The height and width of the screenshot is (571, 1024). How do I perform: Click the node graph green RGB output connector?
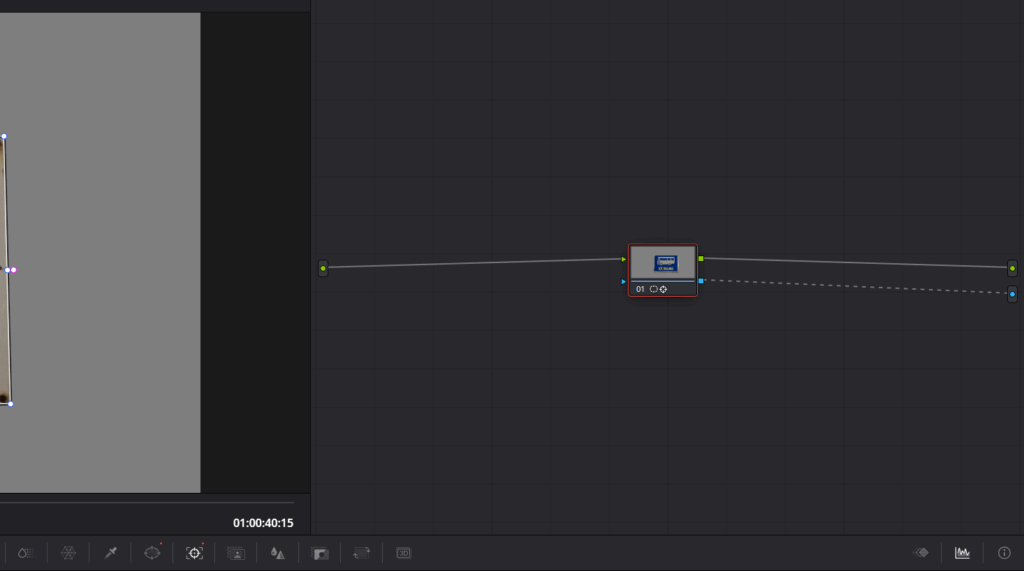coord(1012,269)
